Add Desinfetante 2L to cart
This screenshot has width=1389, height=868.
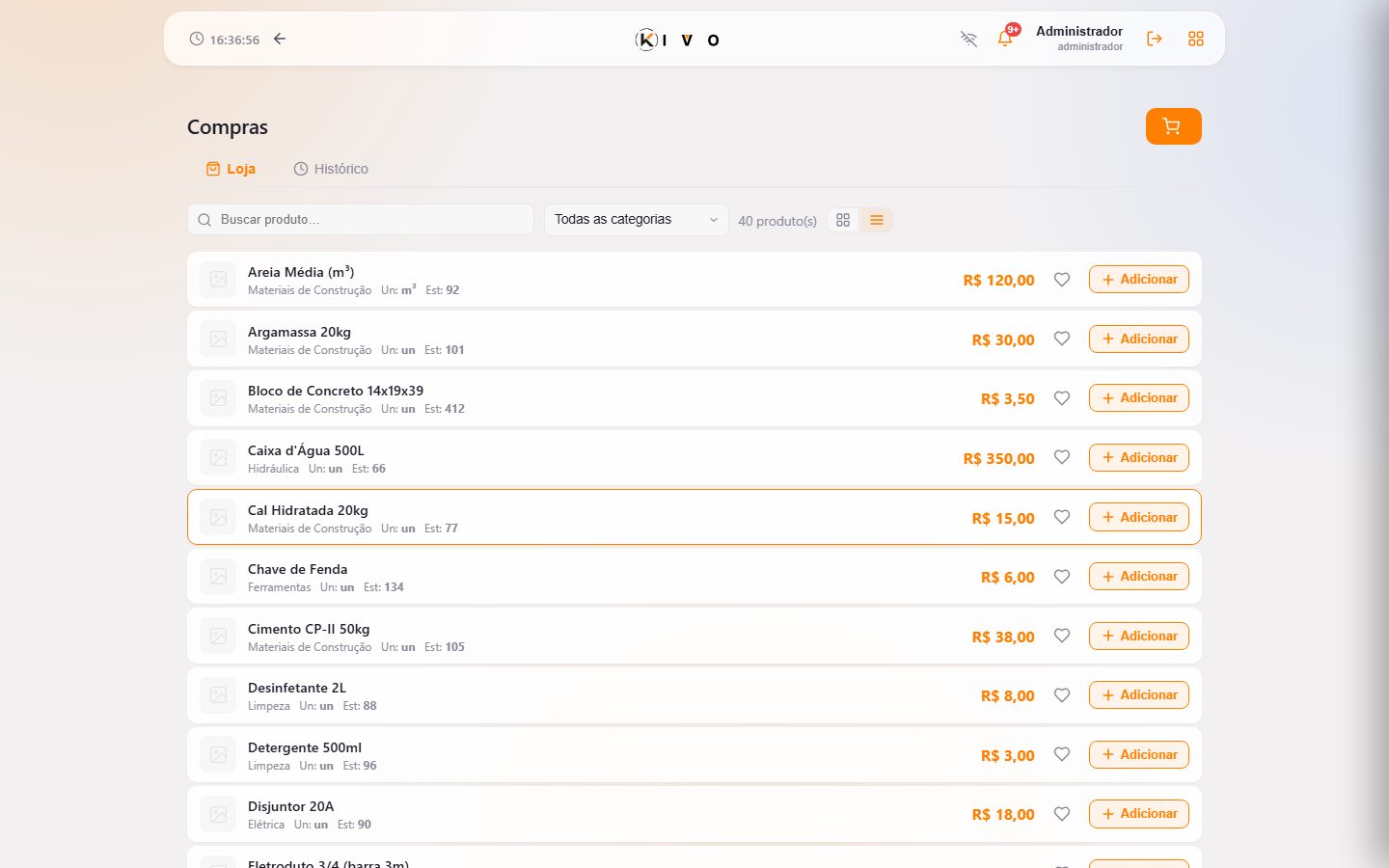coord(1139,695)
